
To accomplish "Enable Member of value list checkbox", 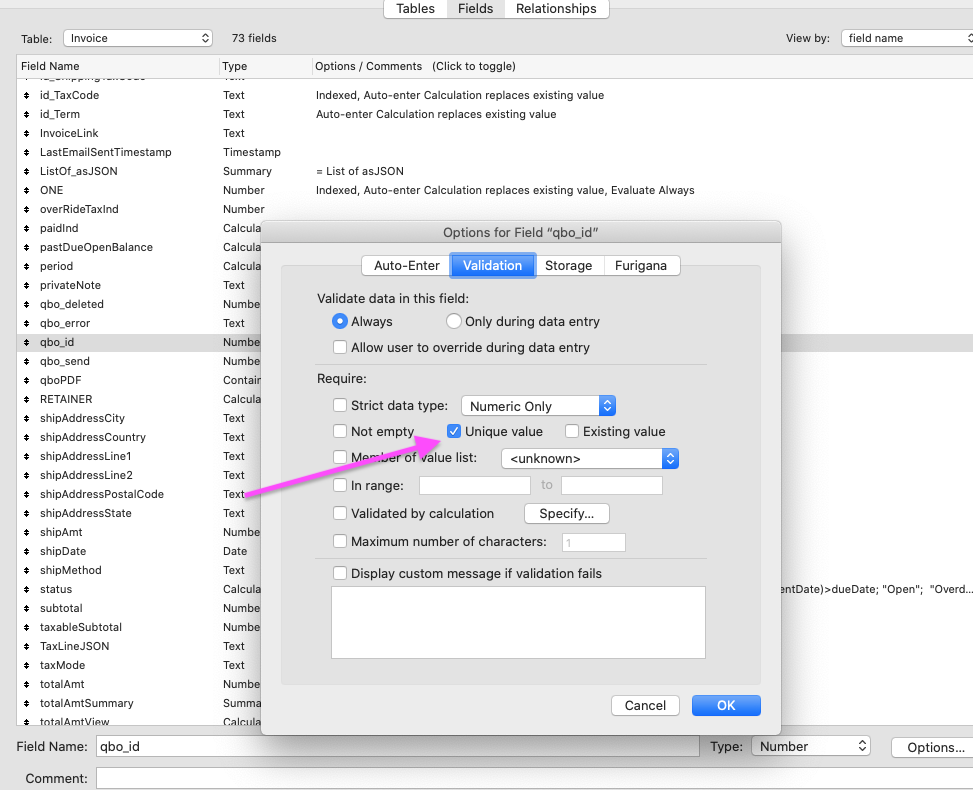I will point(339,457).
